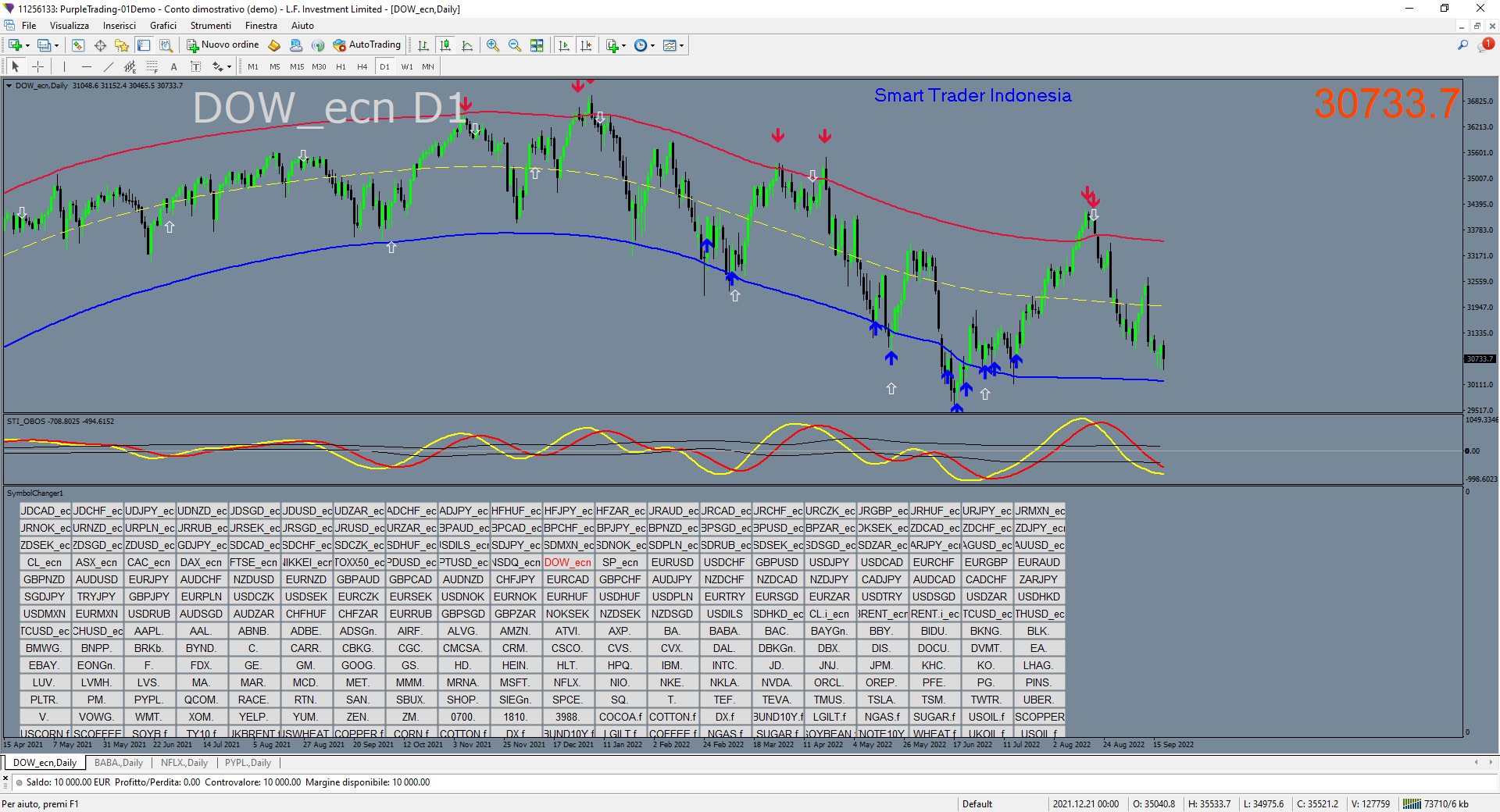Expand the Templates dropdown arrow

click(681, 45)
